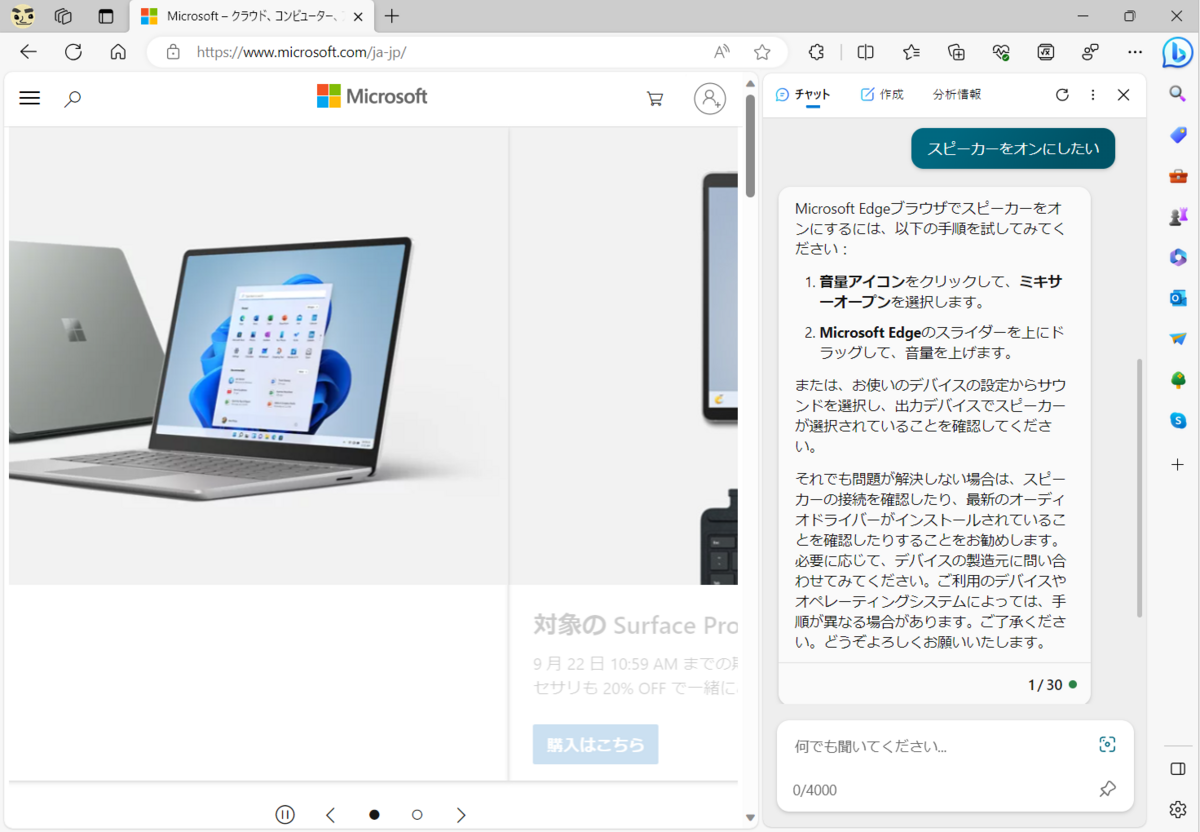Pause the carousel autoplay

pos(285,815)
